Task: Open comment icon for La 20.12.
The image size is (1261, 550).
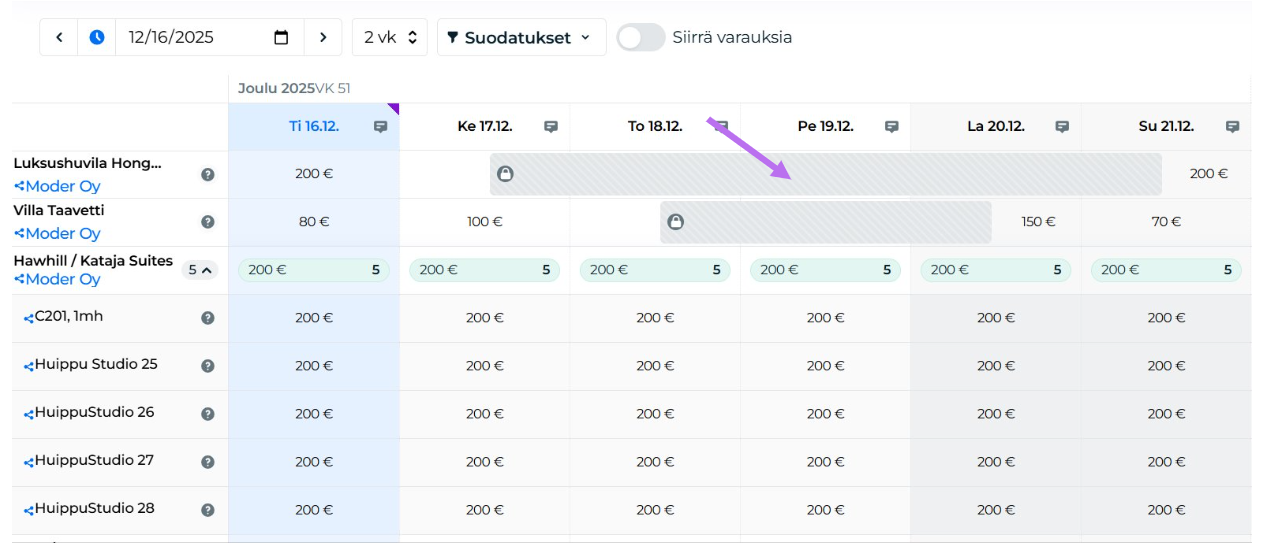Action: coord(1062,127)
